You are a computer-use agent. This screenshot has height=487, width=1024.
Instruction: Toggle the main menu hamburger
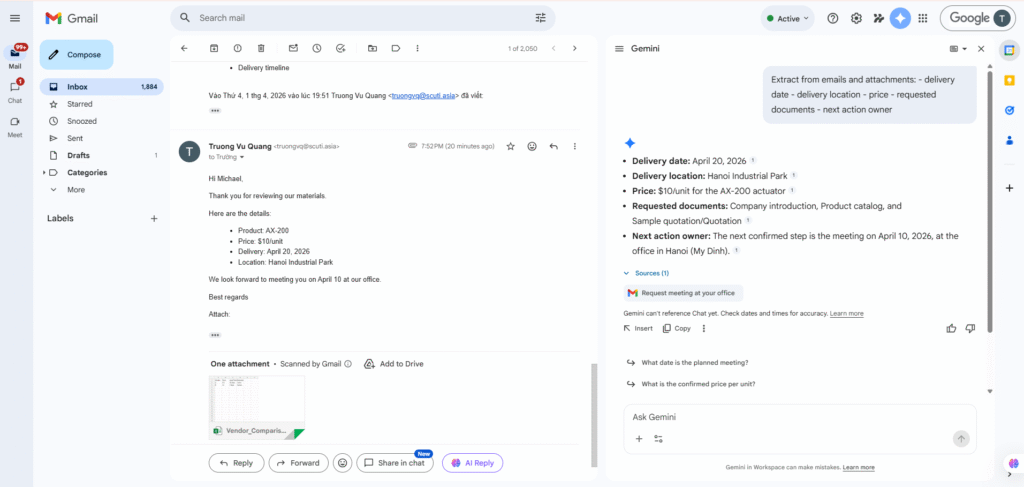15,18
